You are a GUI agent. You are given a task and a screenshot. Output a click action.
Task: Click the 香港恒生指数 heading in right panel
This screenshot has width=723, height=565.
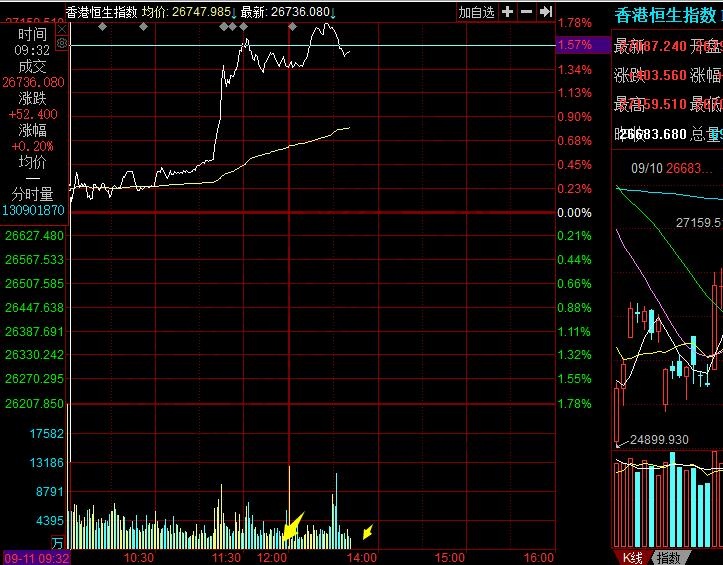click(664, 15)
